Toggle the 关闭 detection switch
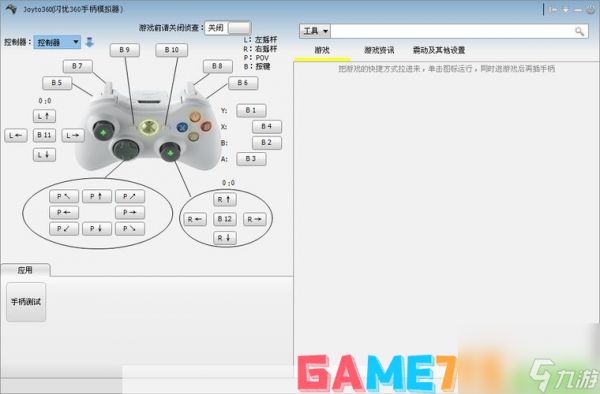600x394 pixels. [228, 28]
